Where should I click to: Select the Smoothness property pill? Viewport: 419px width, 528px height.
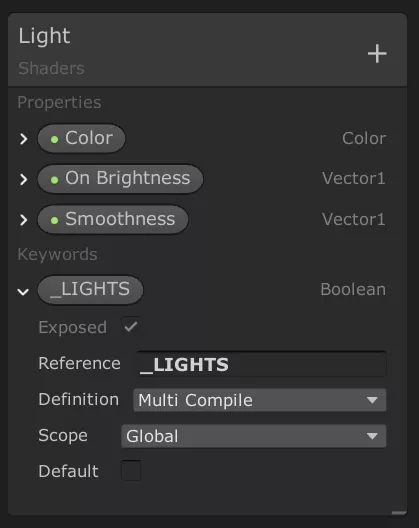(x=113, y=220)
